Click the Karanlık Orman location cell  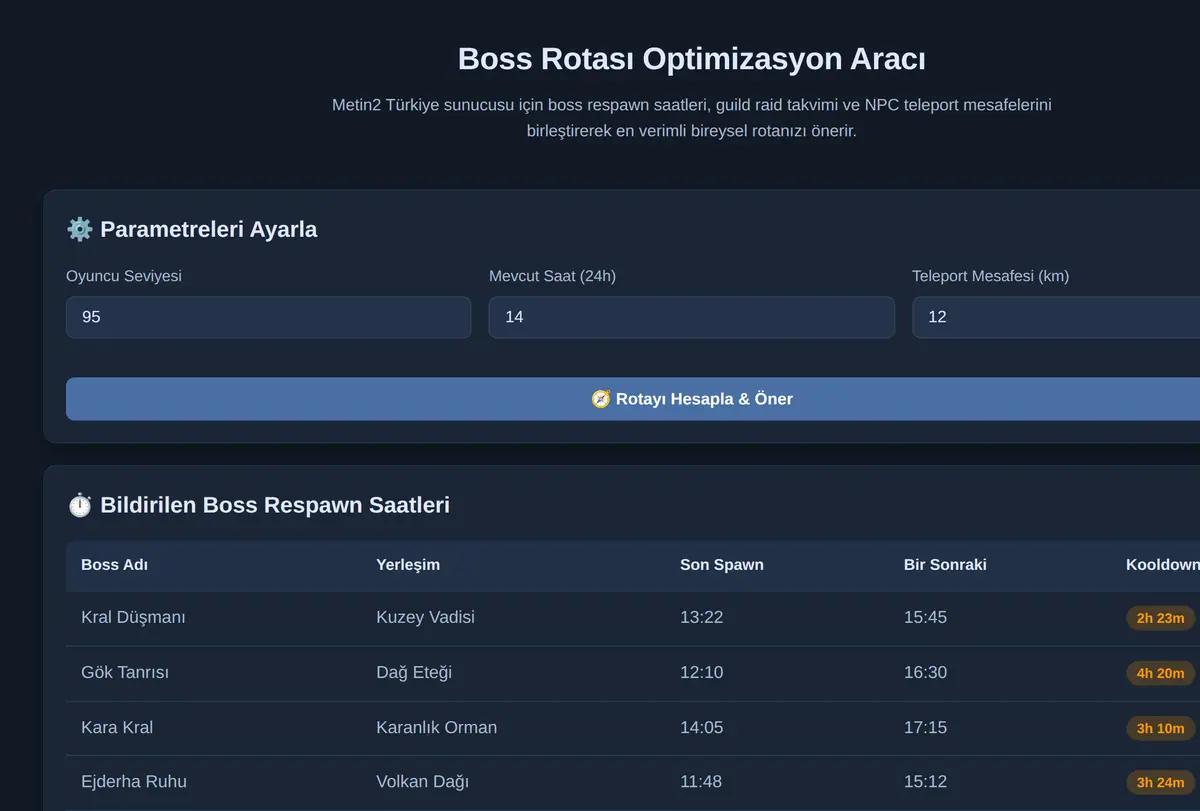436,727
